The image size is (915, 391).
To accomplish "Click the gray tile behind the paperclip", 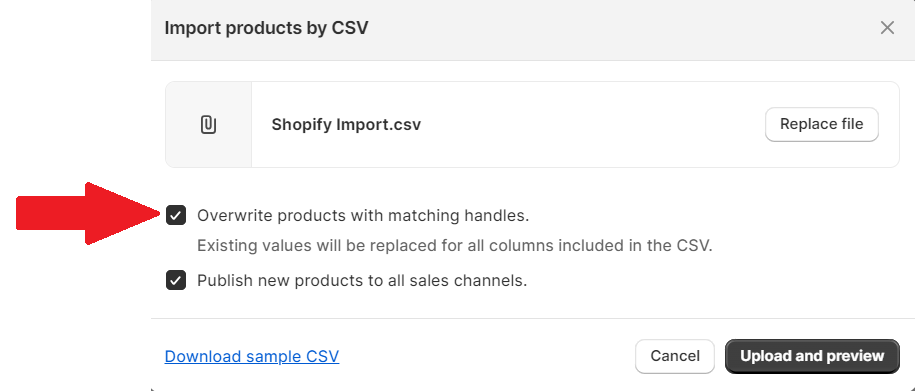I will [208, 124].
